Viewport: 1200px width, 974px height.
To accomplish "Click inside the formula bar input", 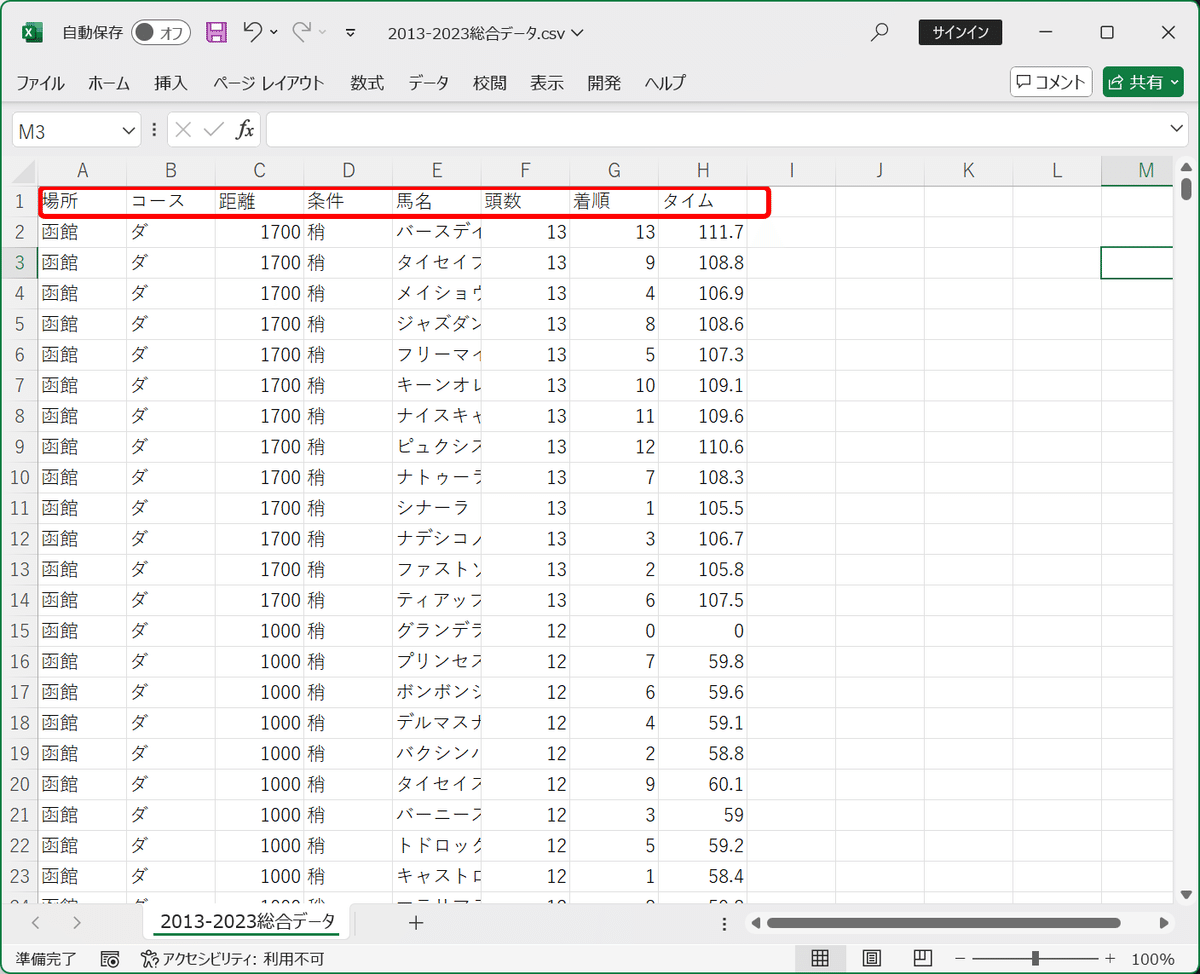I will pyautogui.click(x=716, y=130).
